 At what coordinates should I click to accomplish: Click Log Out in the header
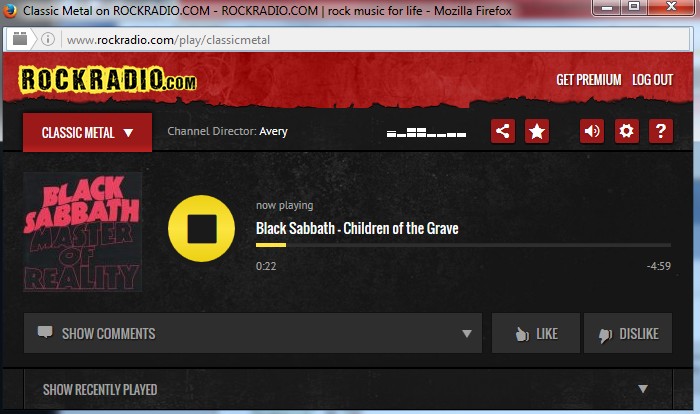652,80
